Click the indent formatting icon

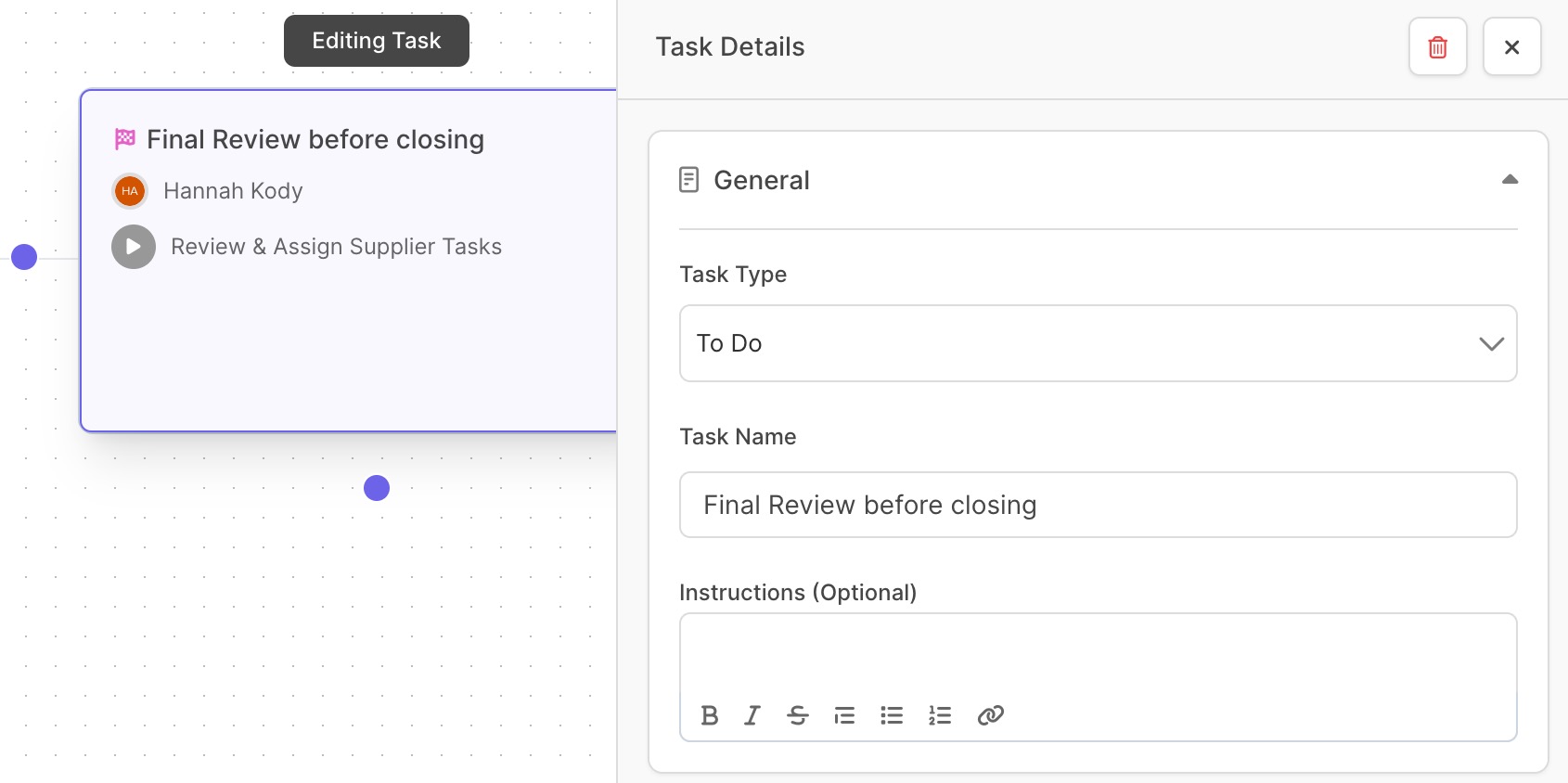point(844,715)
